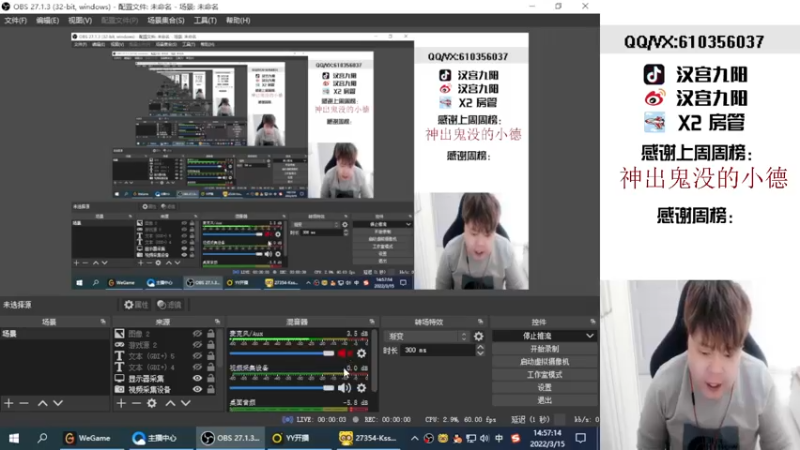This screenshot has height=450, width=800.
Task: Click the 滤镜 filters button
Action: click(x=170, y=305)
